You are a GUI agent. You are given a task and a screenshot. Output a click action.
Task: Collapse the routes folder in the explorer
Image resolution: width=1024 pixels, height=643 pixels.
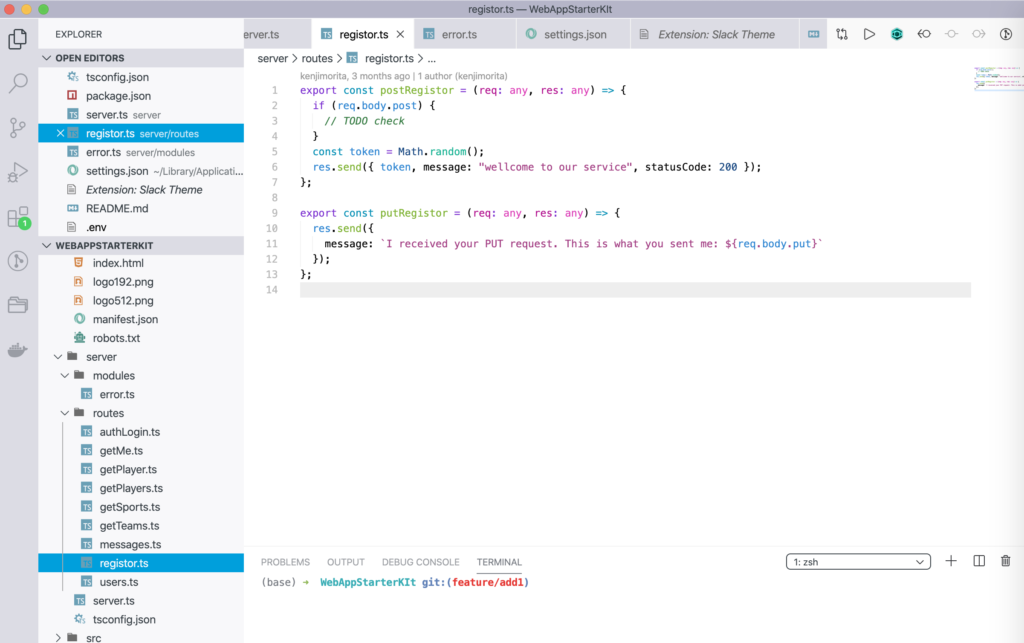tap(65, 412)
